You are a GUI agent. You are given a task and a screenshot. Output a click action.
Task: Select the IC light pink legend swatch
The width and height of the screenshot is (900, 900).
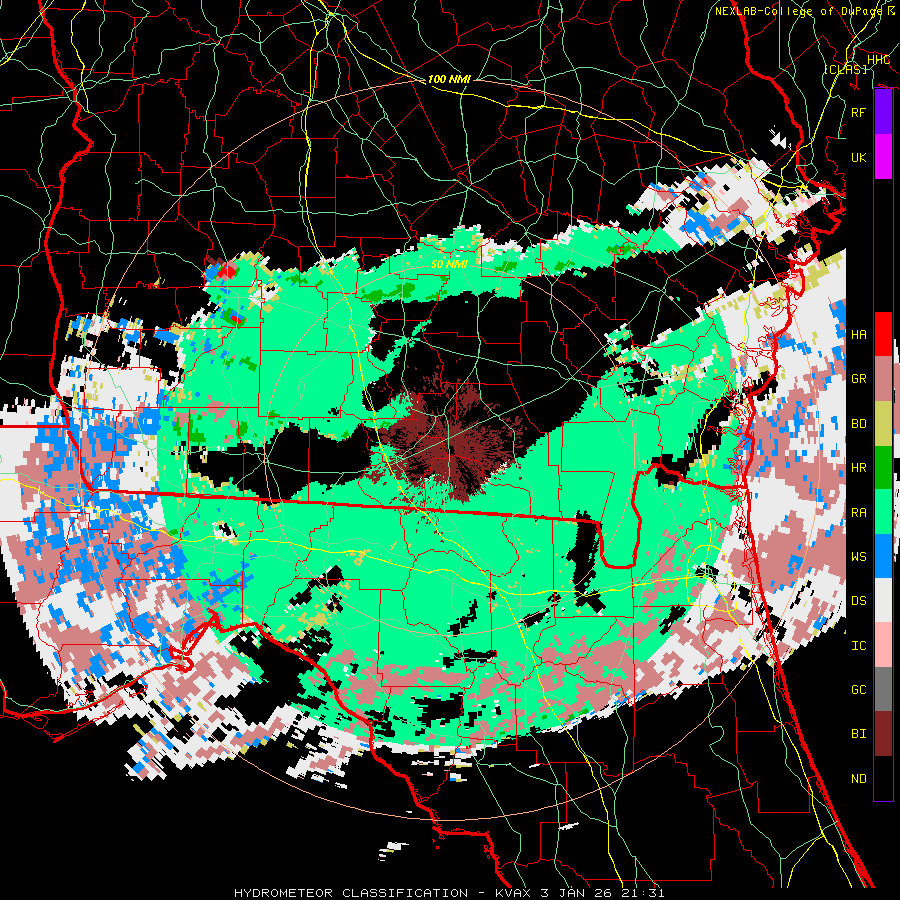(x=883, y=645)
